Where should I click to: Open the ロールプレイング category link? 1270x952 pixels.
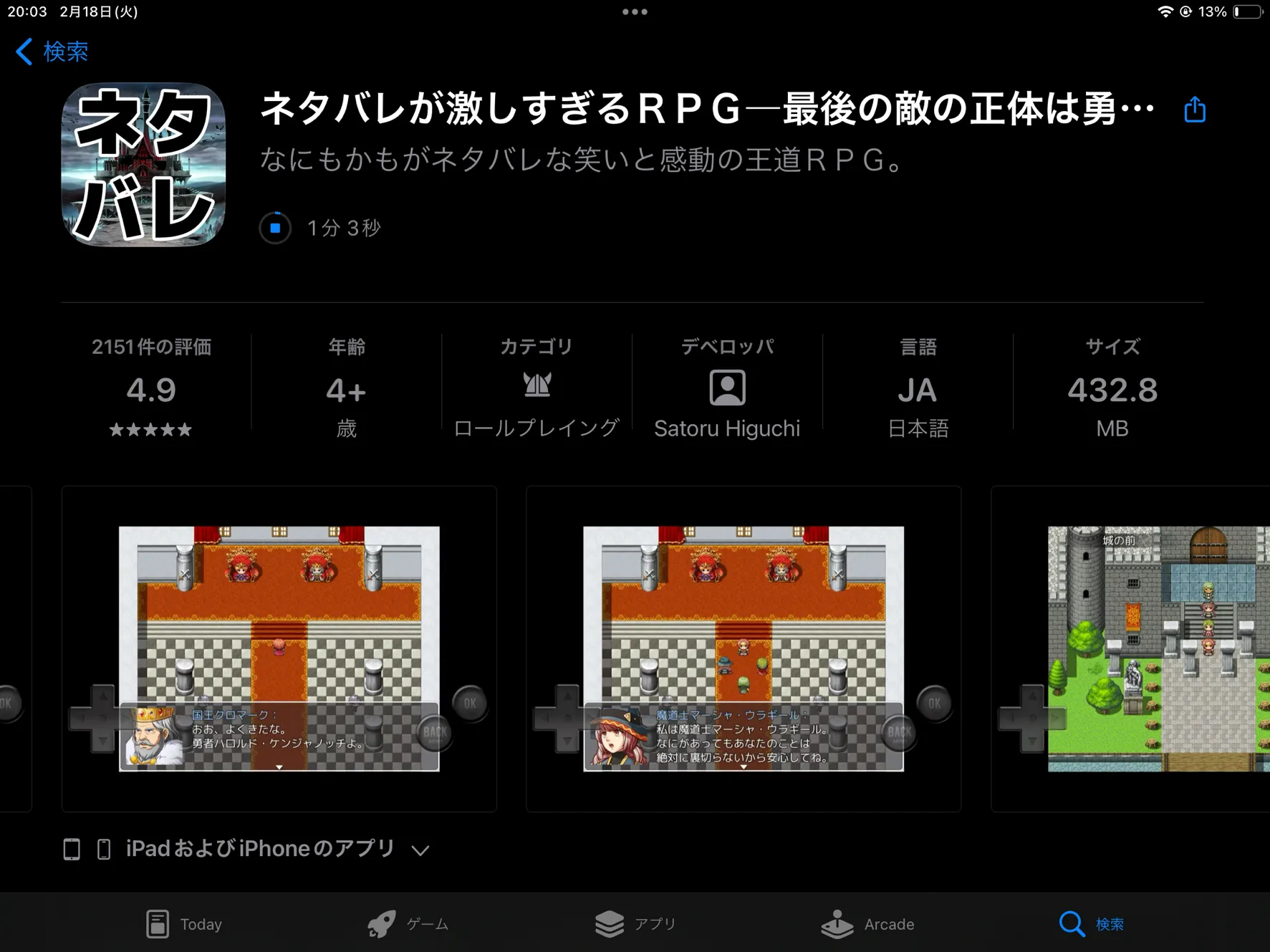pos(537,428)
